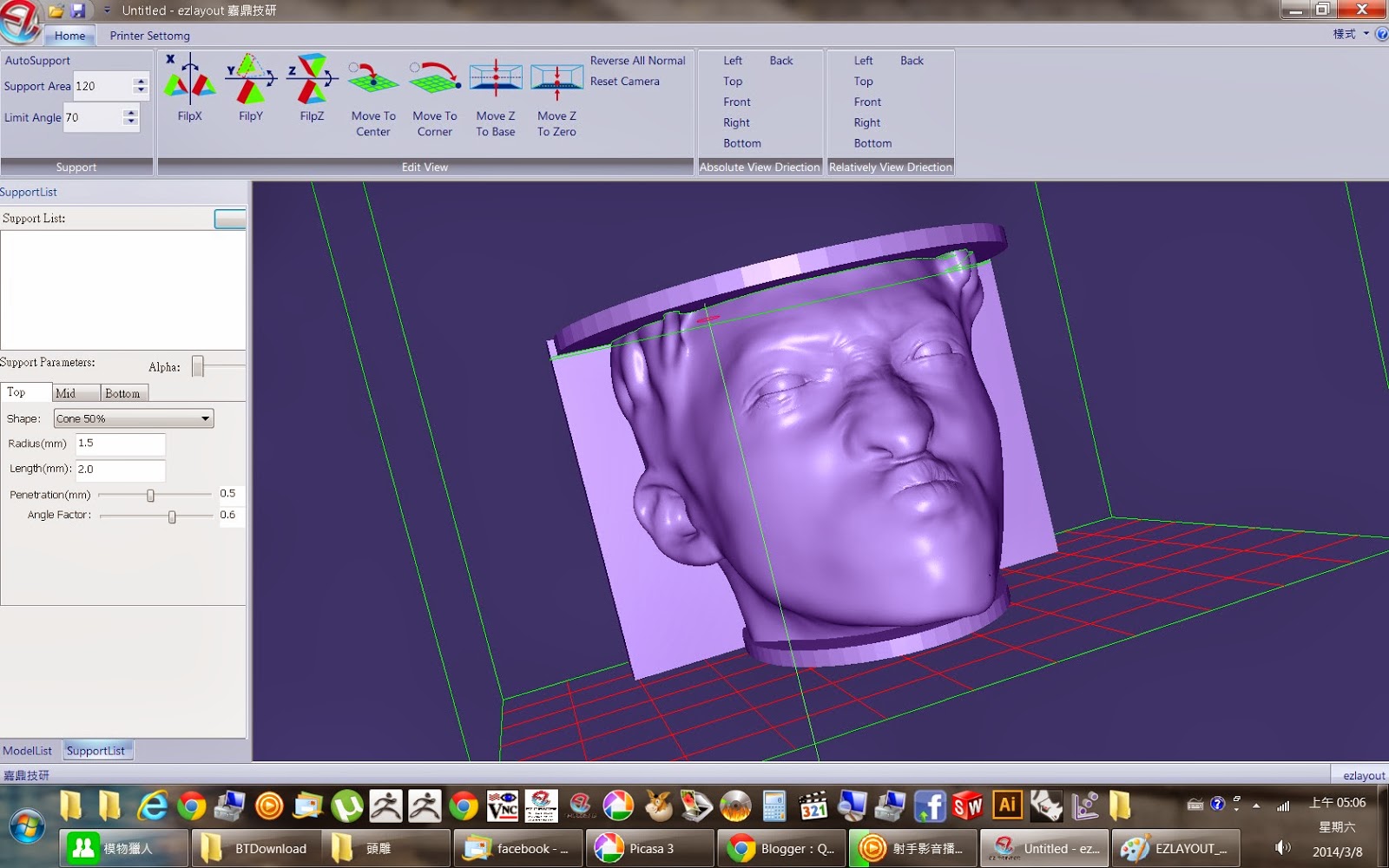Launch Internet Explorer from the taskbar
Image resolution: width=1389 pixels, height=868 pixels.
tap(152, 806)
